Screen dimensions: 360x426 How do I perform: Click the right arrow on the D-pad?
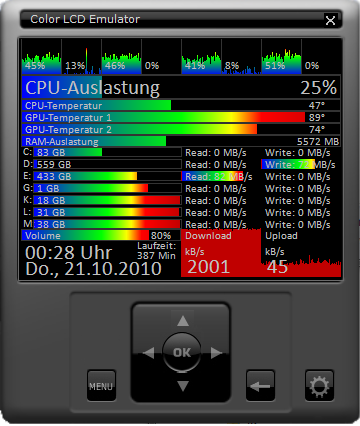pyautogui.click(x=216, y=353)
